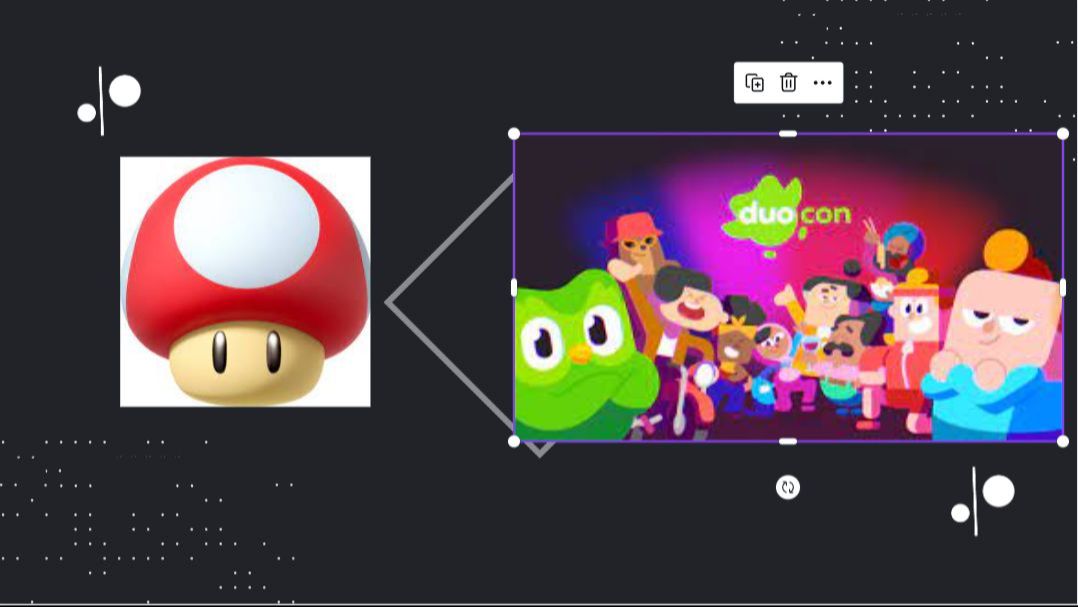This screenshot has height=607, width=1078.
Task: Click the top-left corner resize handle
Action: point(514,133)
